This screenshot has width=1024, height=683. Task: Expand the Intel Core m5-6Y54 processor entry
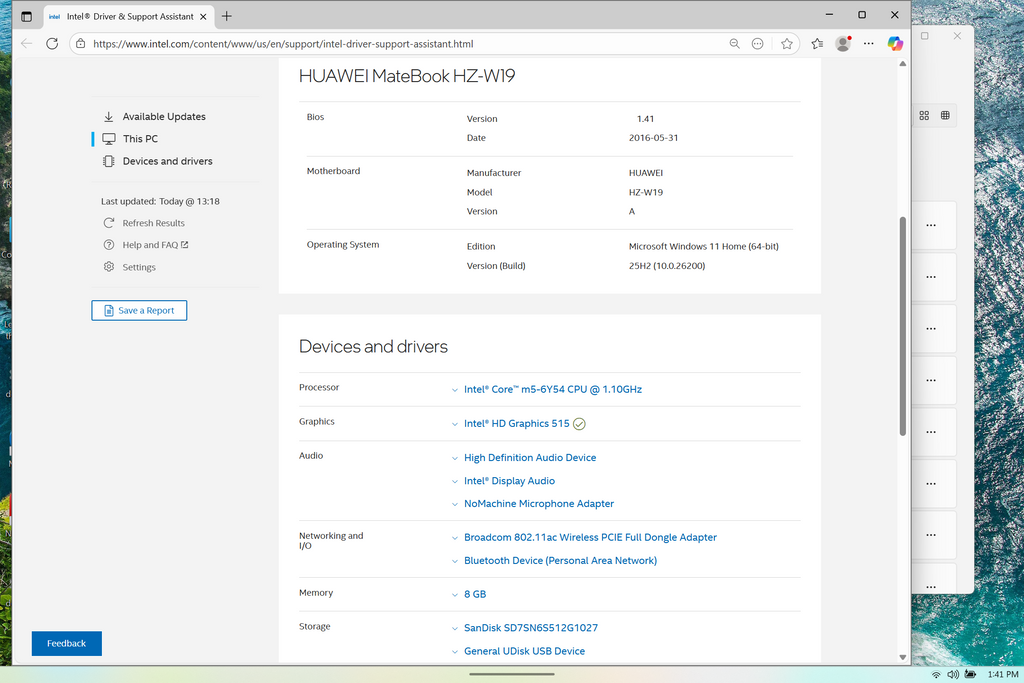[x=552, y=389]
